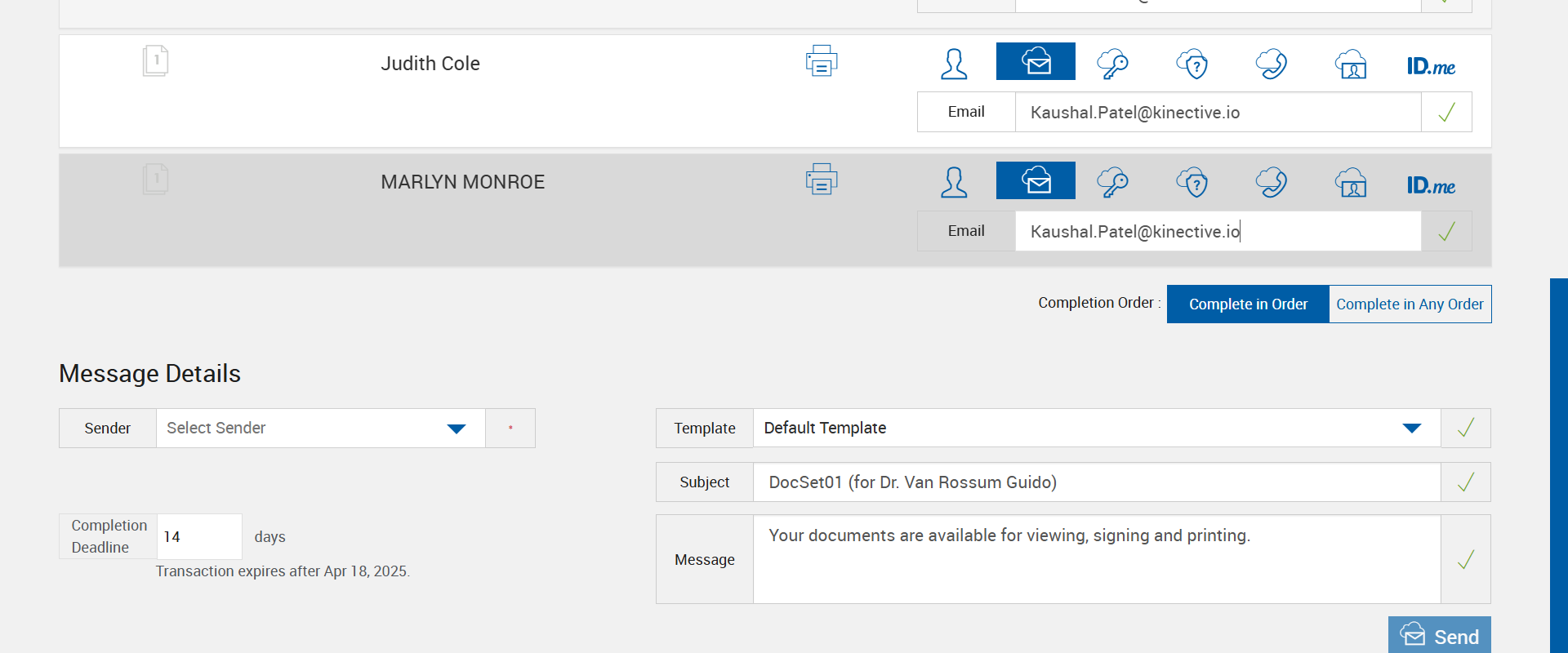Click the print icon for Judith Cole
The width and height of the screenshot is (1568, 653).
tap(821, 62)
